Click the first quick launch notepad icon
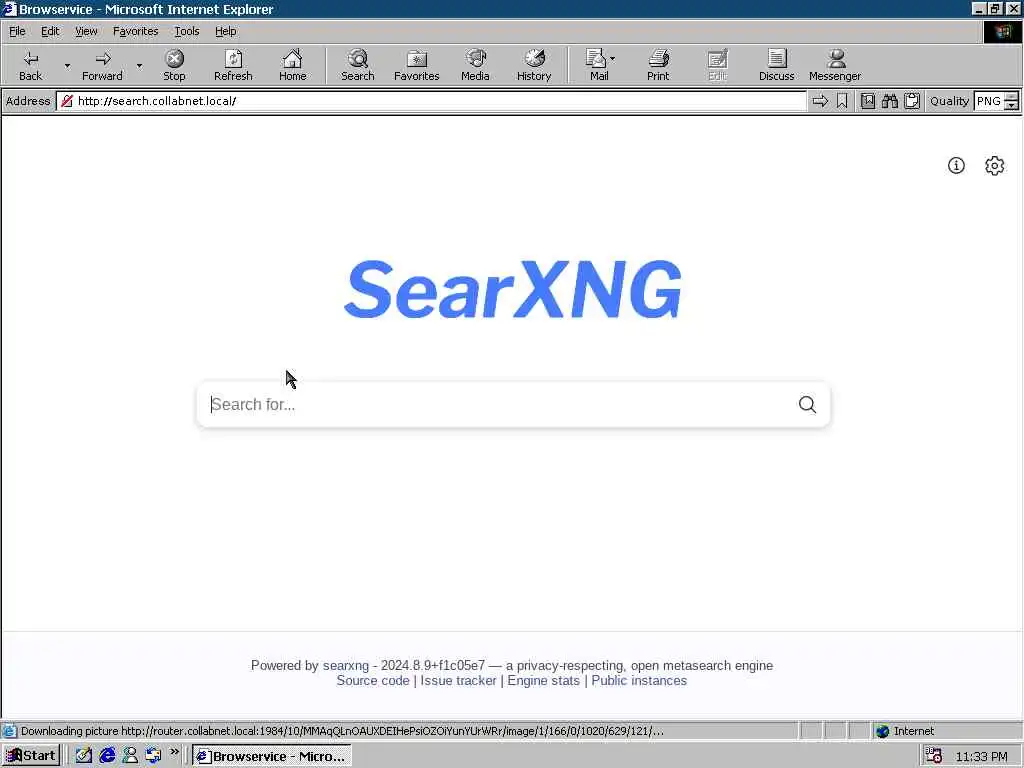Screen dimensions: 1024x768 (x=84, y=756)
